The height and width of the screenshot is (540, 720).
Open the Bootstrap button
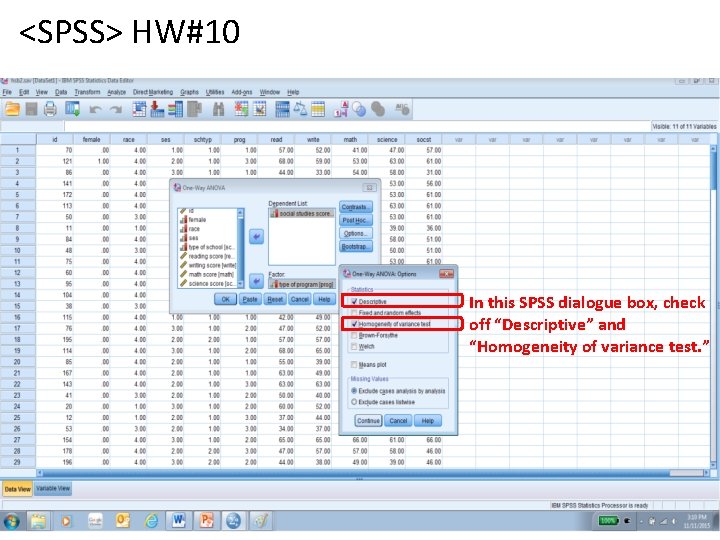pos(356,247)
